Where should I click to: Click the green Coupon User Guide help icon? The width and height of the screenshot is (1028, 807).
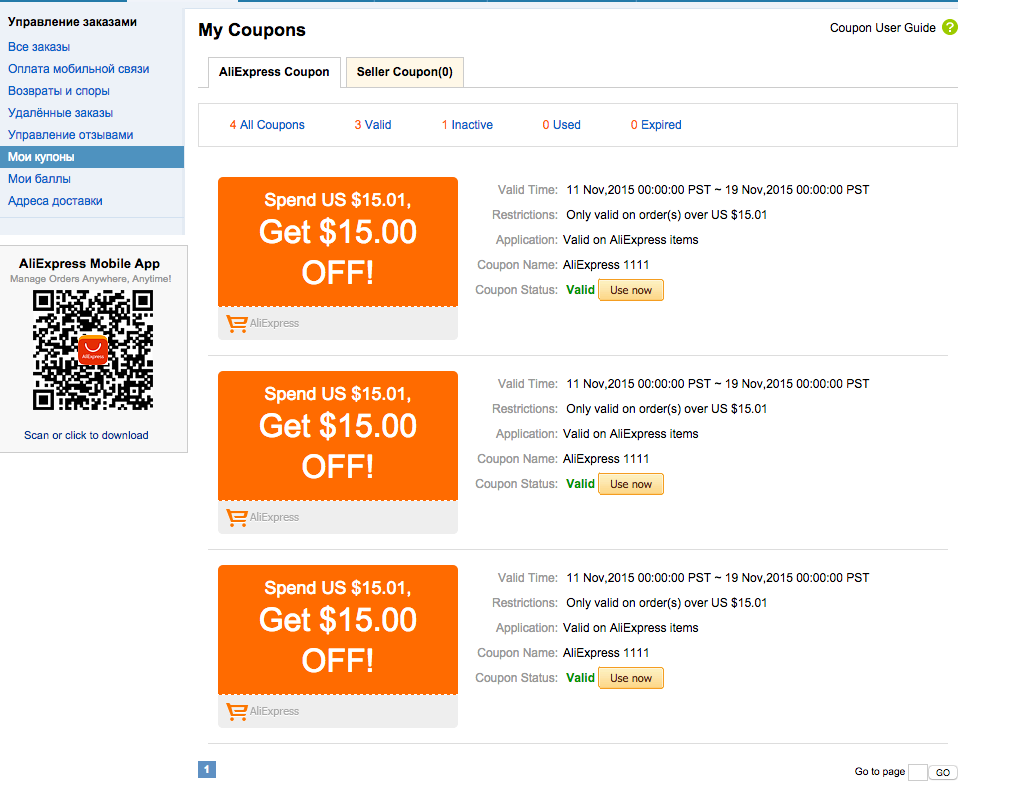tap(949, 28)
